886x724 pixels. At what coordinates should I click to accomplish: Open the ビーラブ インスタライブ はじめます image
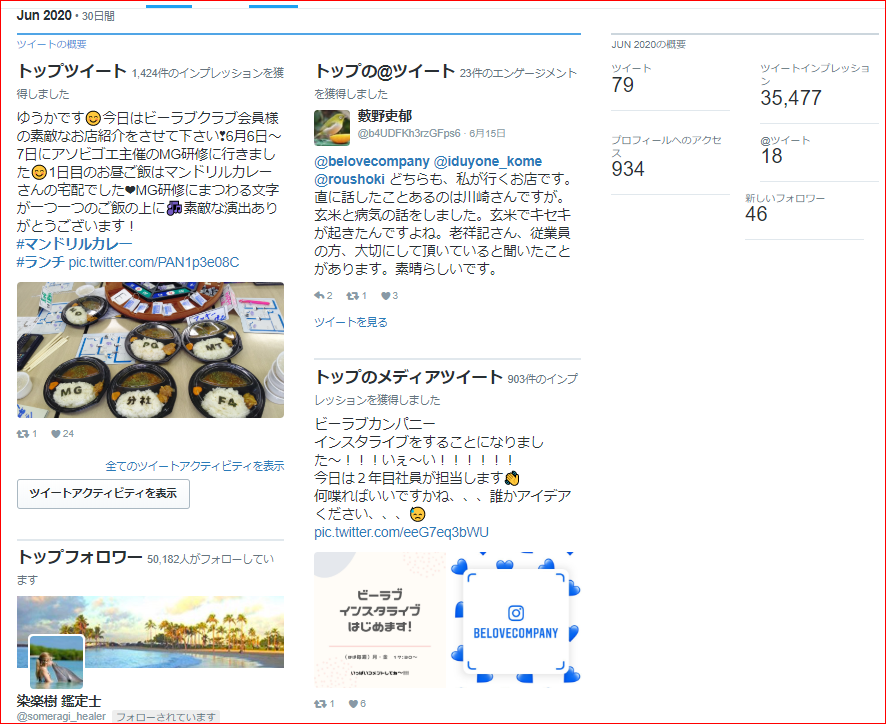380,620
